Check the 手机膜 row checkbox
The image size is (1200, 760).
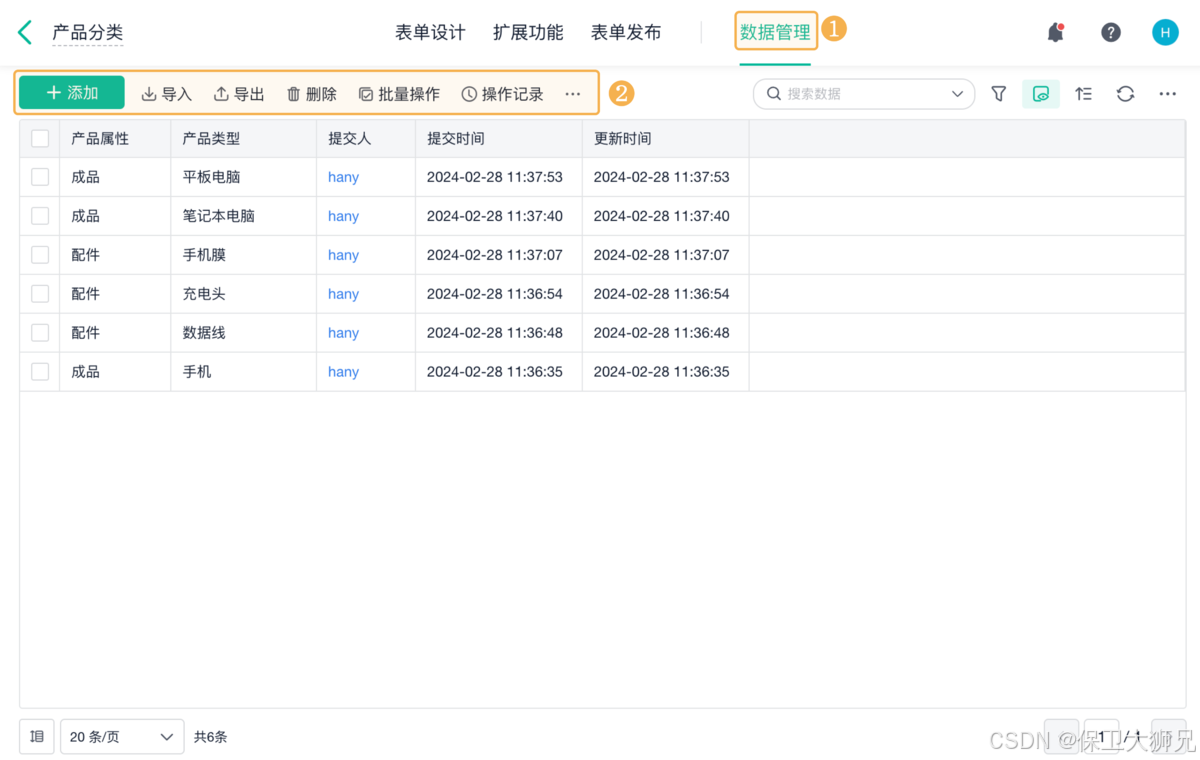(40, 255)
